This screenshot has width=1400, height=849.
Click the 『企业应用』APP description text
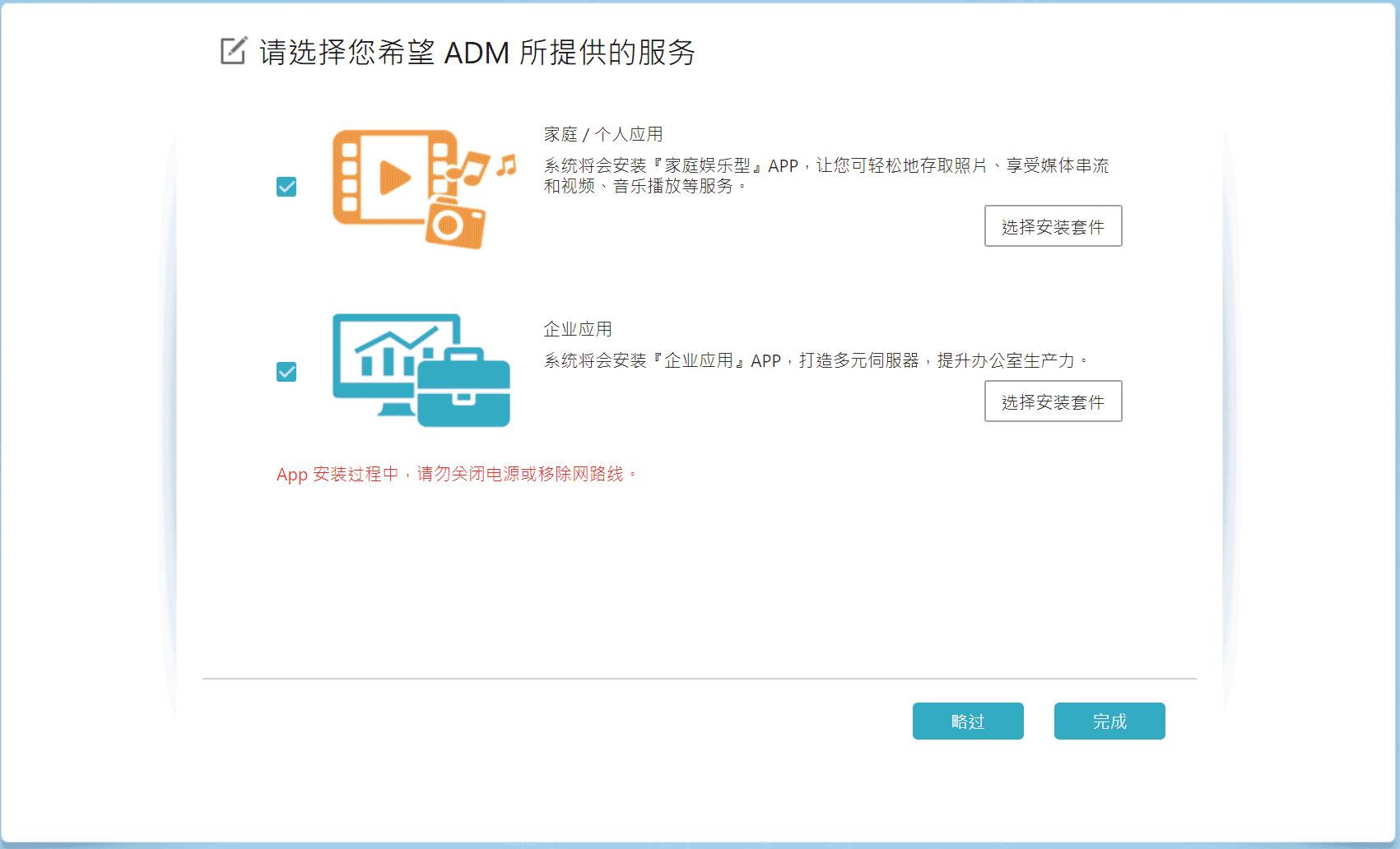[816, 360]
